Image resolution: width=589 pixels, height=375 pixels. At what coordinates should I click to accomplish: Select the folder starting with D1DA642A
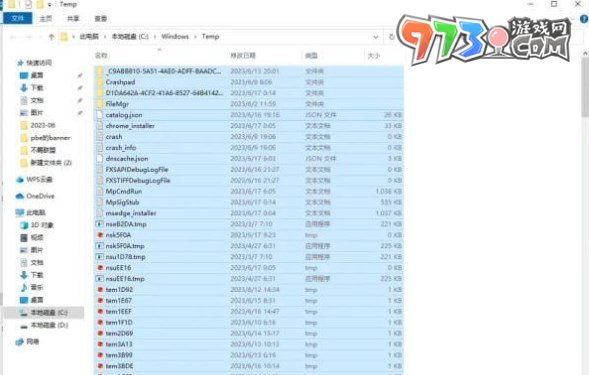(x=164, y=93)
